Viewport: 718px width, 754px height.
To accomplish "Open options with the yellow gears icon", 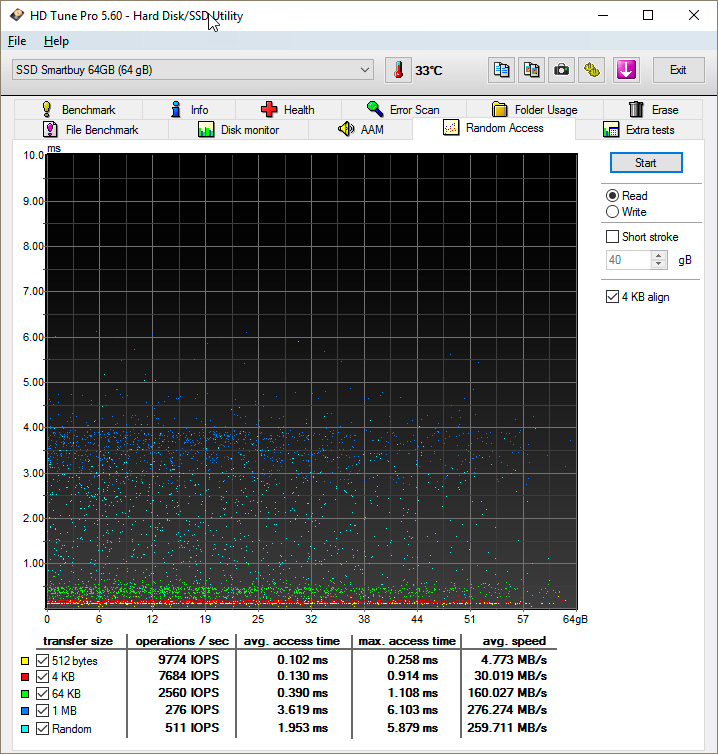I will pos(593,70).
